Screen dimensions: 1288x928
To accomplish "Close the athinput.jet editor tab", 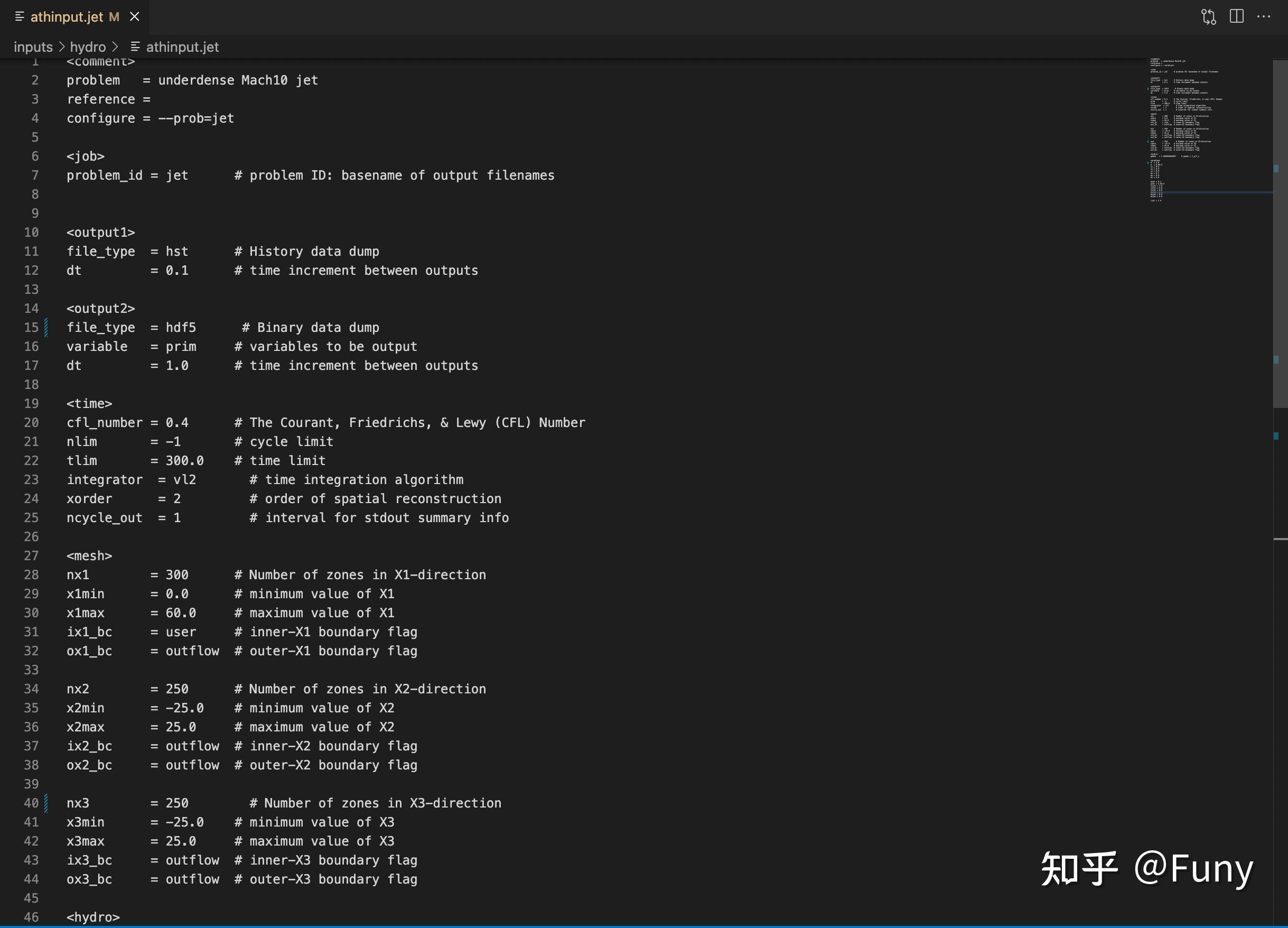I will (135, 17).
